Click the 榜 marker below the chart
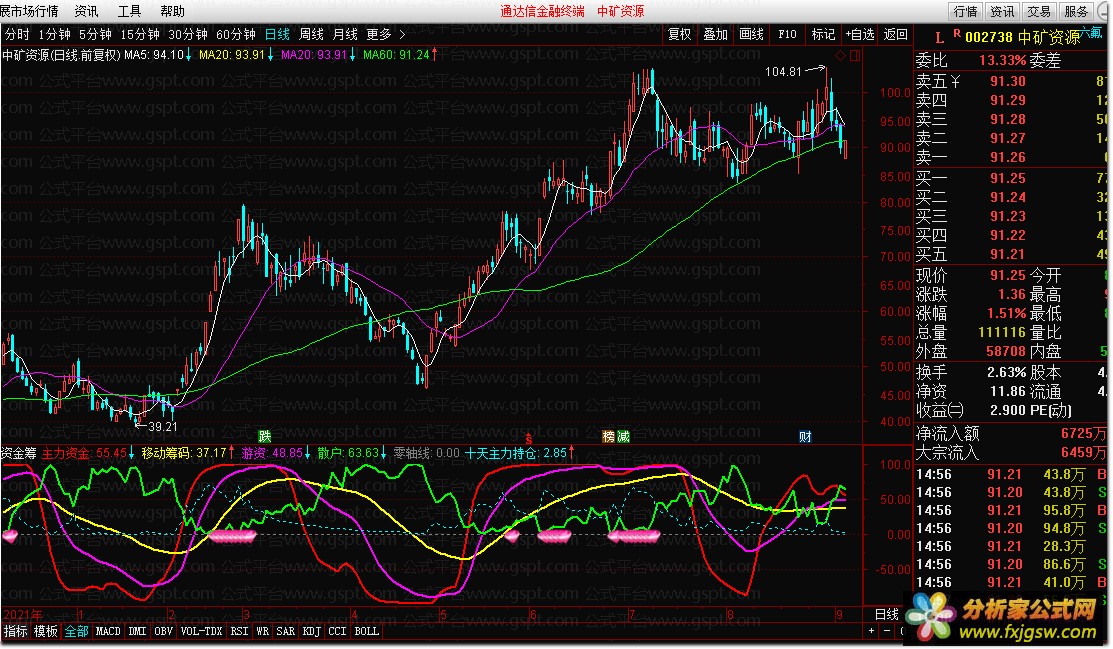The width and height of the screenshot is (1113, 649). [x=609, y=436]
